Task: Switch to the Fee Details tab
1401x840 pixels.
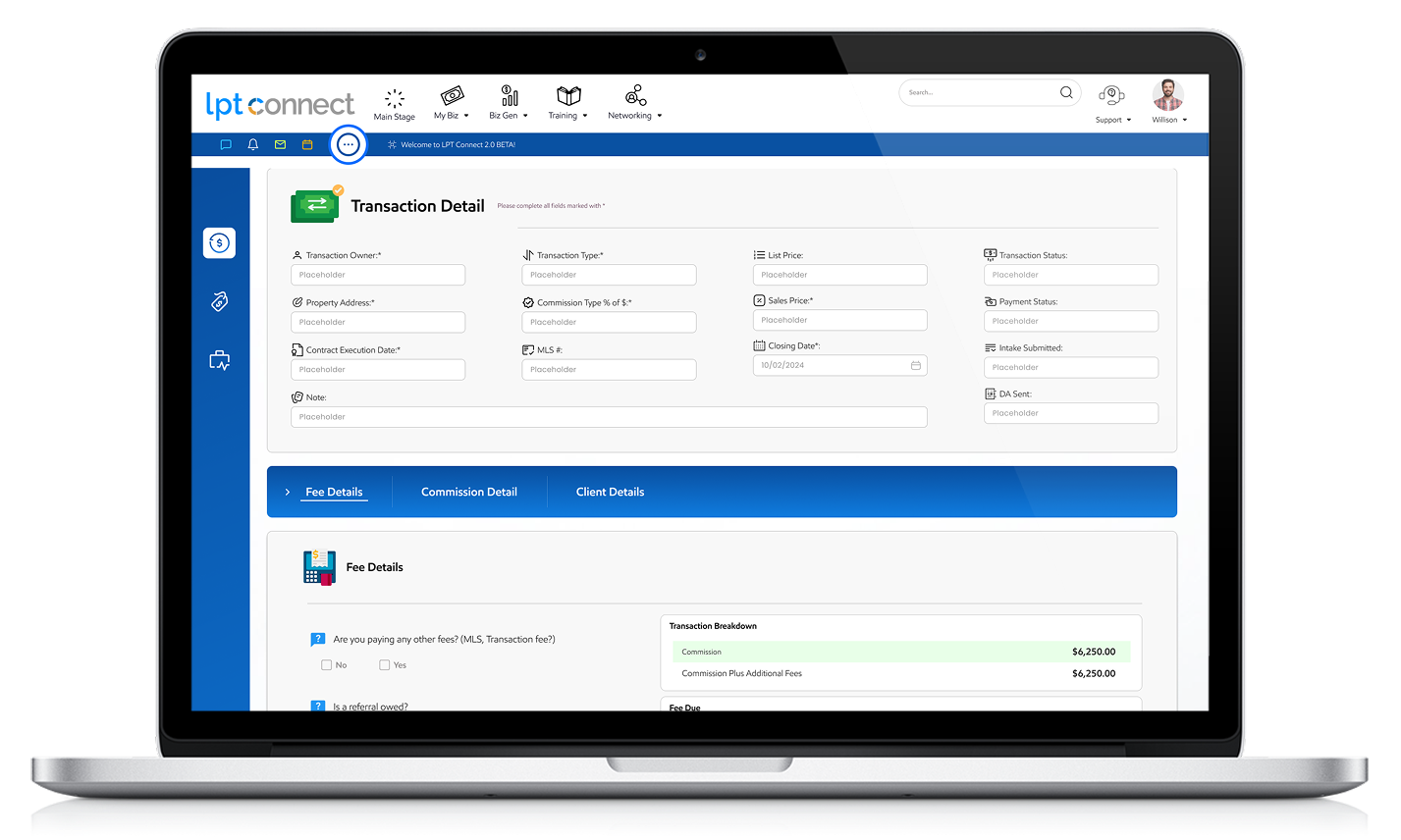Action: 334,492
